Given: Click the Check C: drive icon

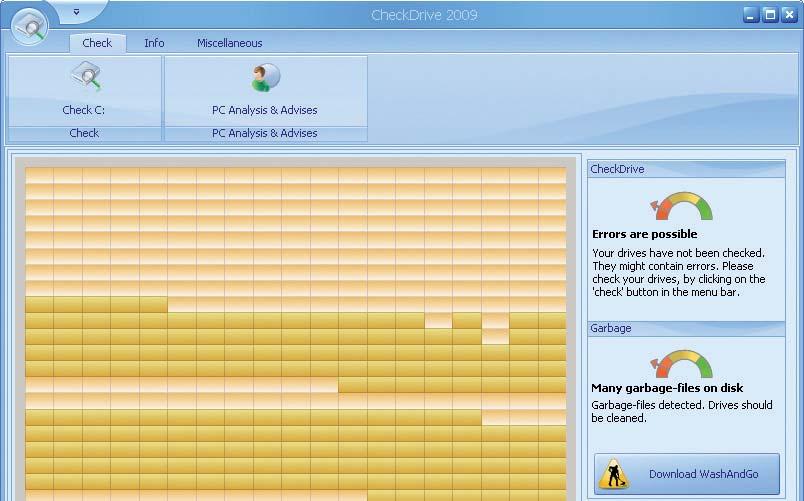Looking at the screenshot, I should click(x=86, y=76).
